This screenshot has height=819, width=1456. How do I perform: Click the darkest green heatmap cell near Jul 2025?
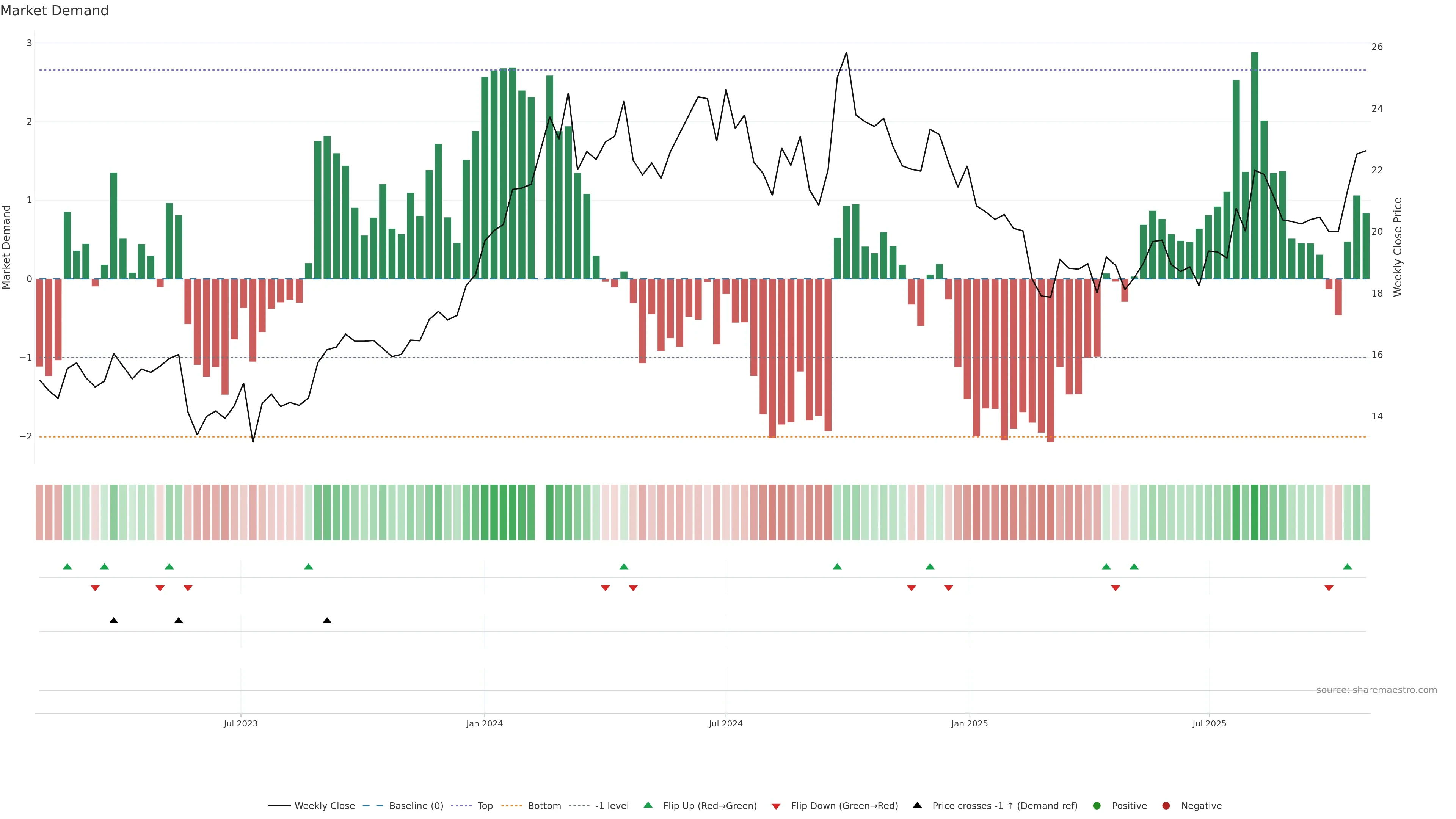(1255, 512)
